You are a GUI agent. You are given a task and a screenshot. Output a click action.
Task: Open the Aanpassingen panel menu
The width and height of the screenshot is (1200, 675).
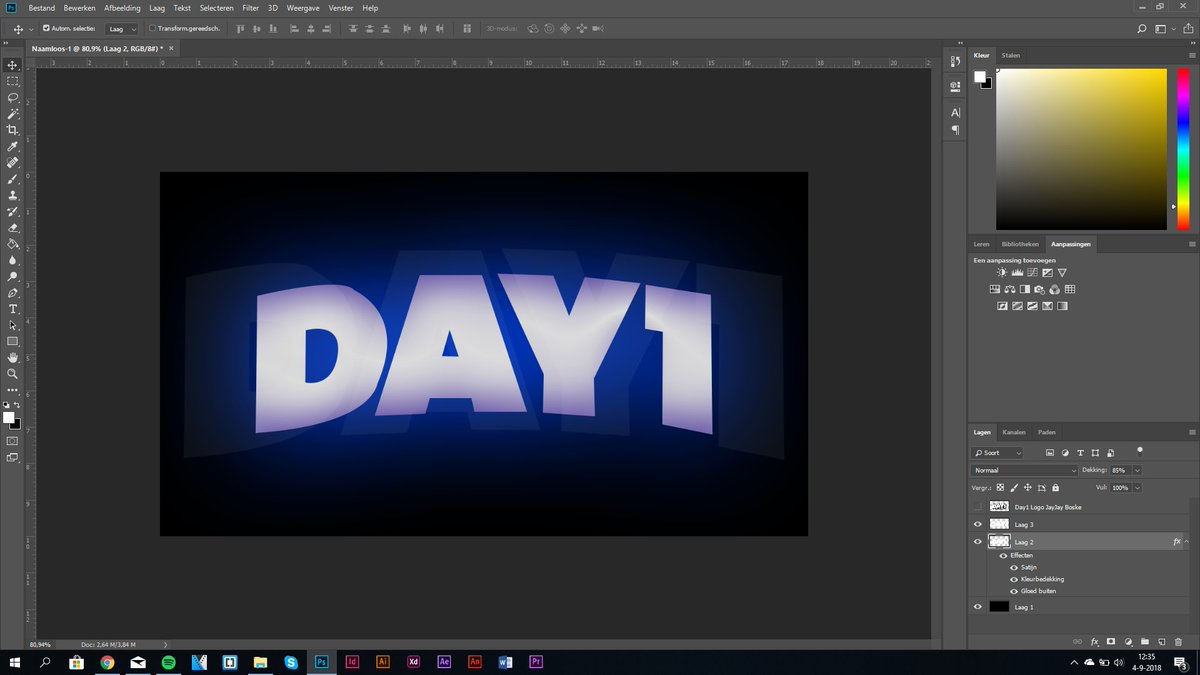click(x=1191, y=244)
